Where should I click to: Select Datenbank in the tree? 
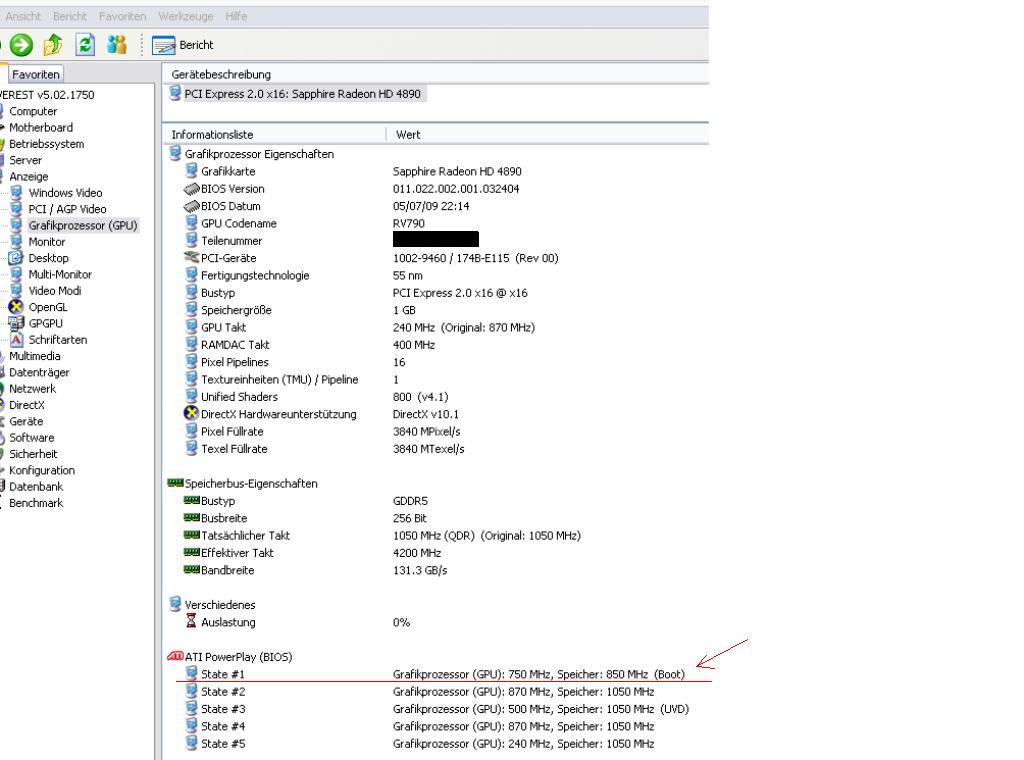[x=36, y=486]
